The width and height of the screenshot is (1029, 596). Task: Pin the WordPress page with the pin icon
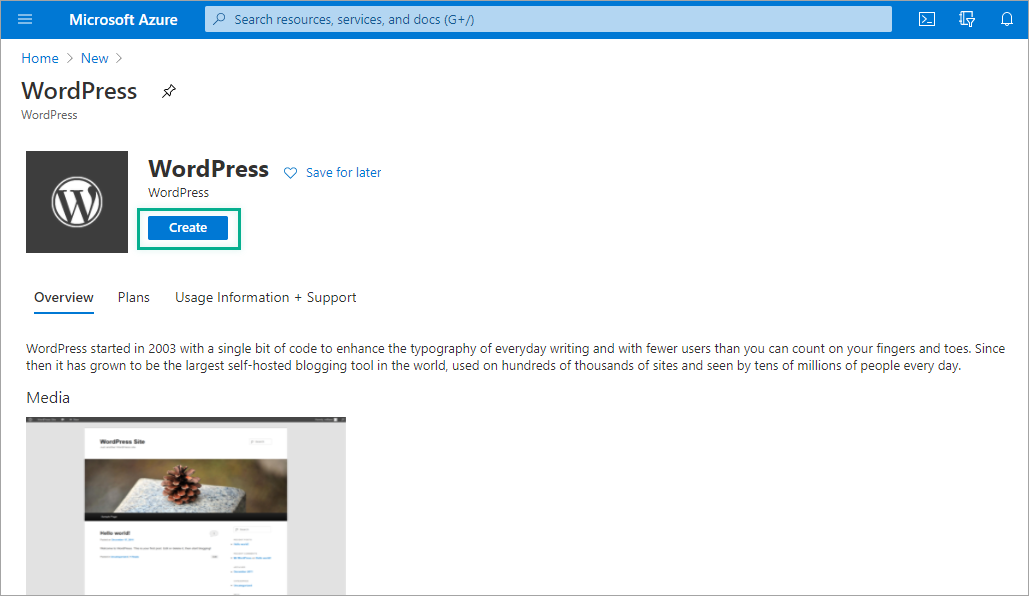coord(169,91)
